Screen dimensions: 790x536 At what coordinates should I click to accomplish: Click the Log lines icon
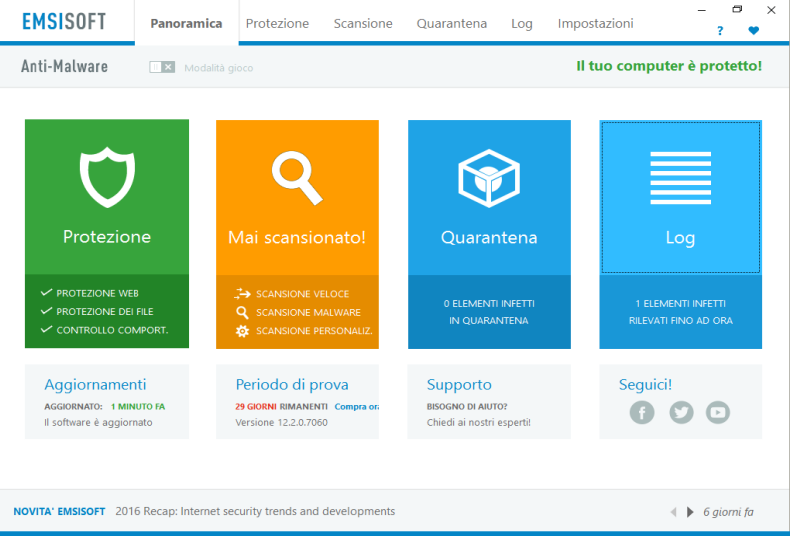[x=680, y=178]
